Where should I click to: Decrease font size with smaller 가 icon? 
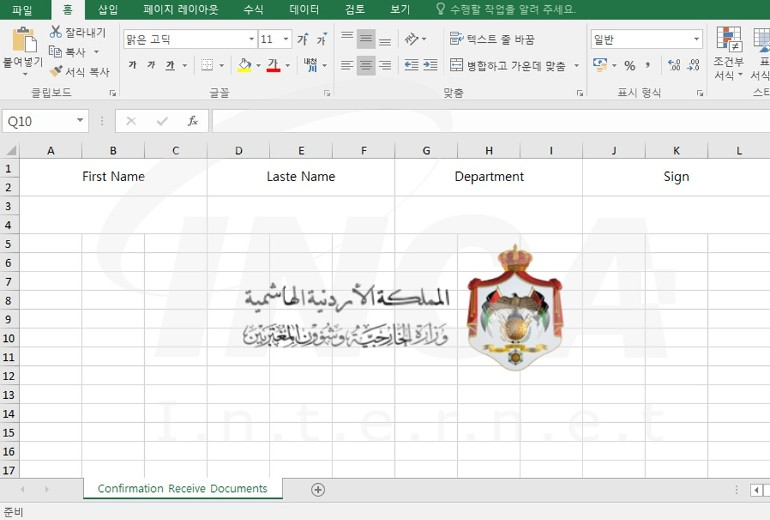[322, 39]
